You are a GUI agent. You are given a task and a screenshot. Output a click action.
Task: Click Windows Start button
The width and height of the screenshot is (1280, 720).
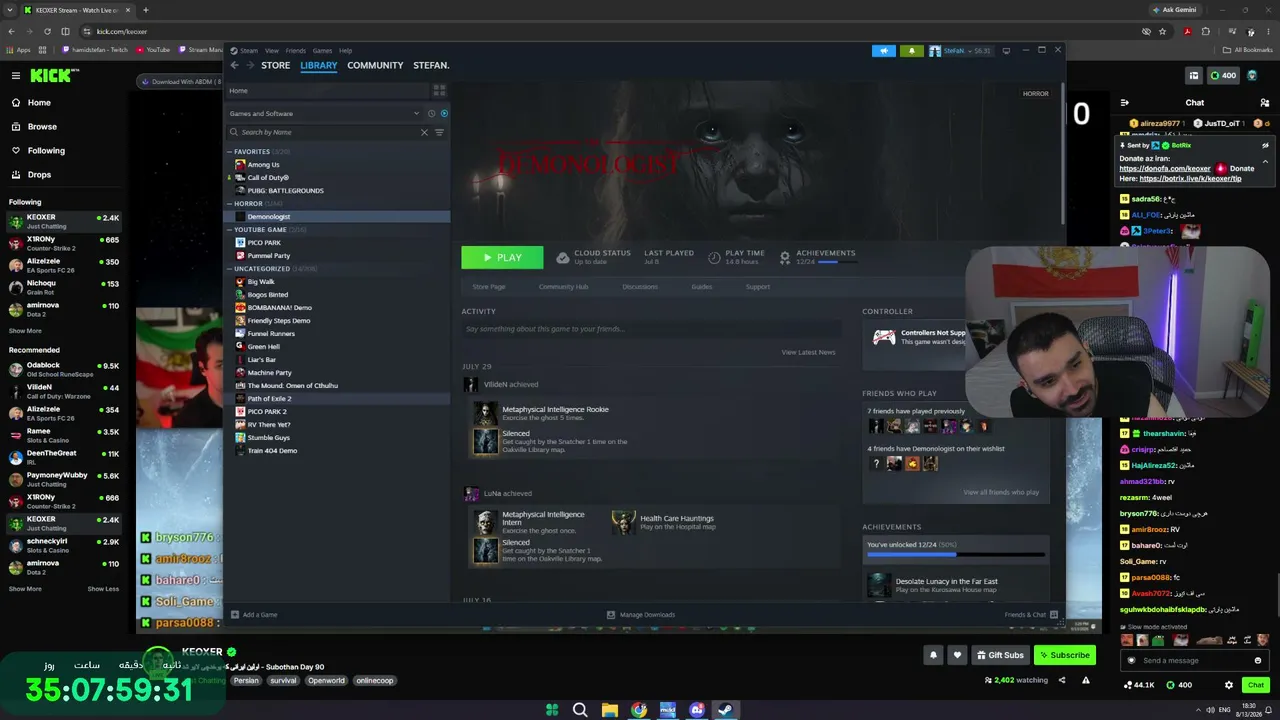tap(551, 710)
